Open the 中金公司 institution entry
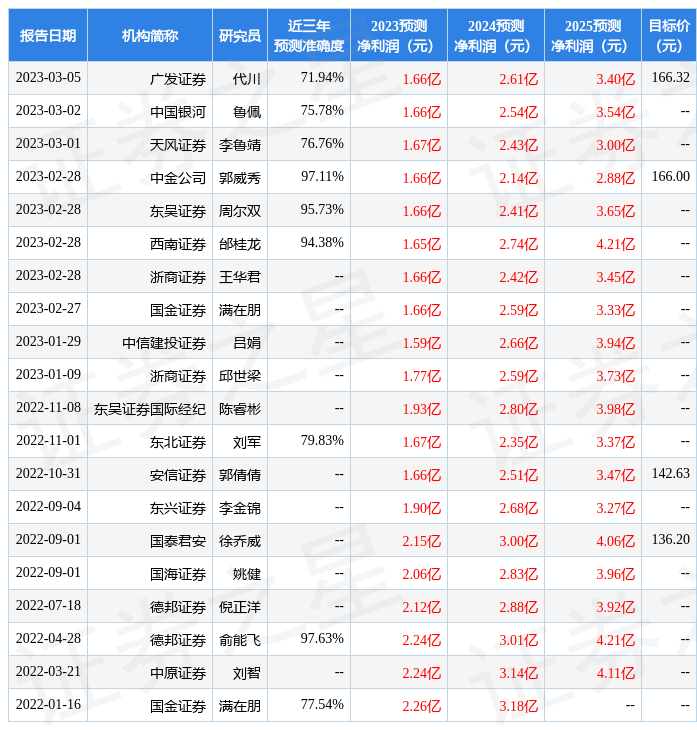697x730 pixels. click(178, 178)
